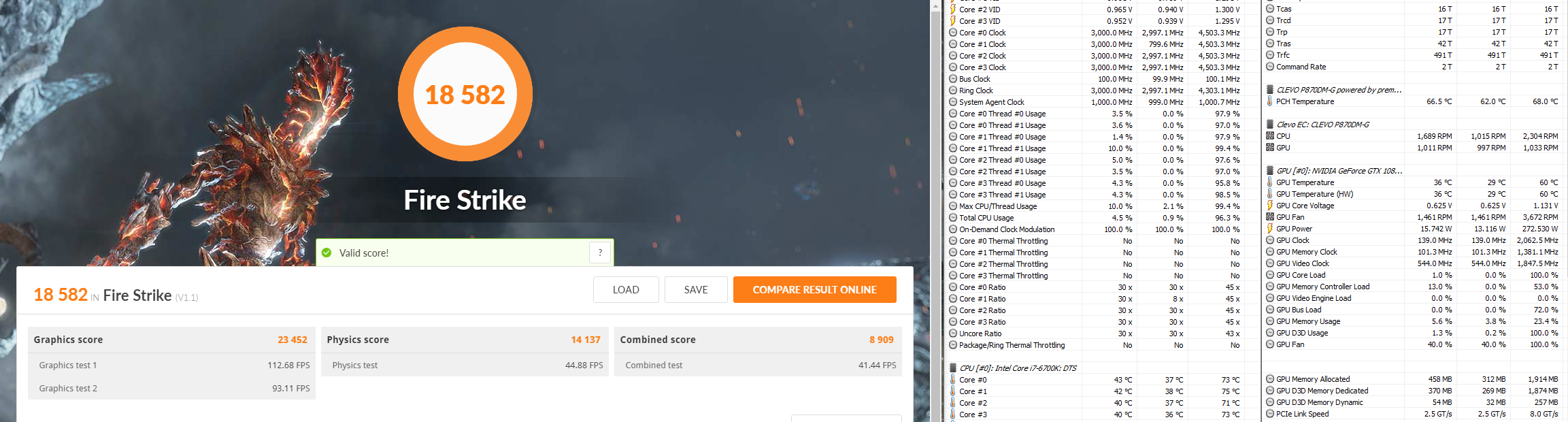Click the Graphics score value 23 452
Image resolution: width=1568 pixels, height=422 pixels.
(x=293, y=340)
